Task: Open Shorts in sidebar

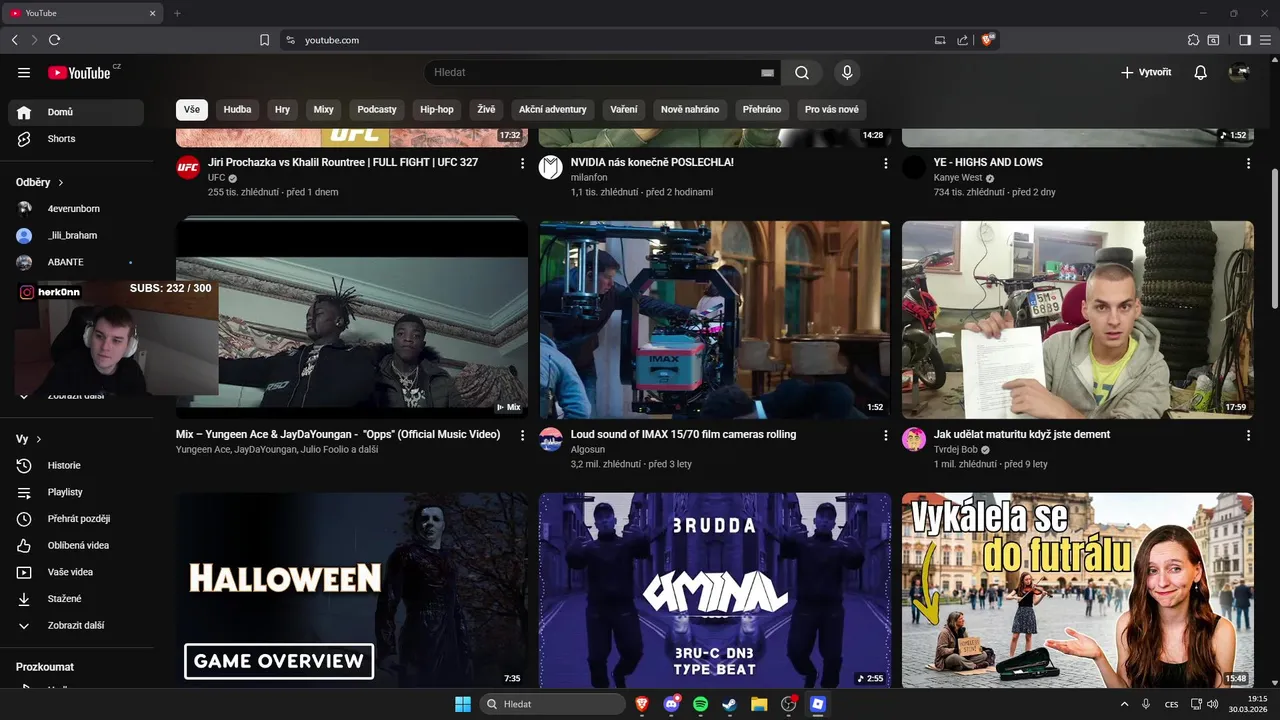Action: click(76, 139)
